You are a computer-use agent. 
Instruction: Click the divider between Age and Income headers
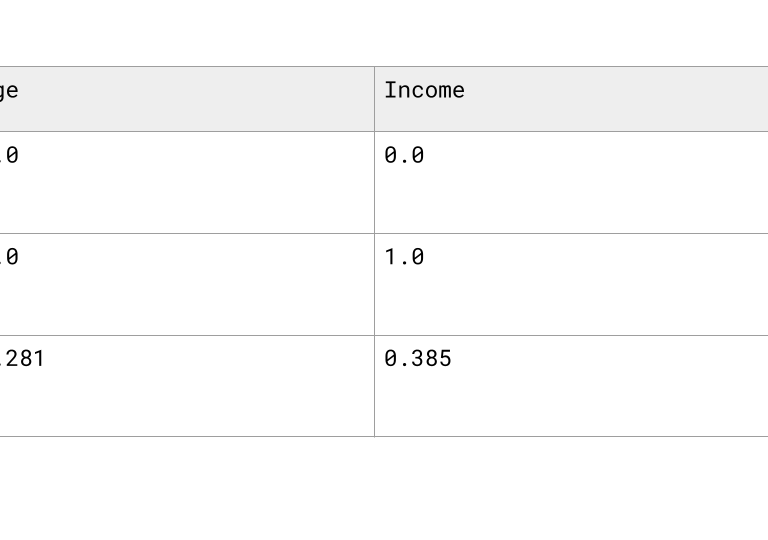375,99
